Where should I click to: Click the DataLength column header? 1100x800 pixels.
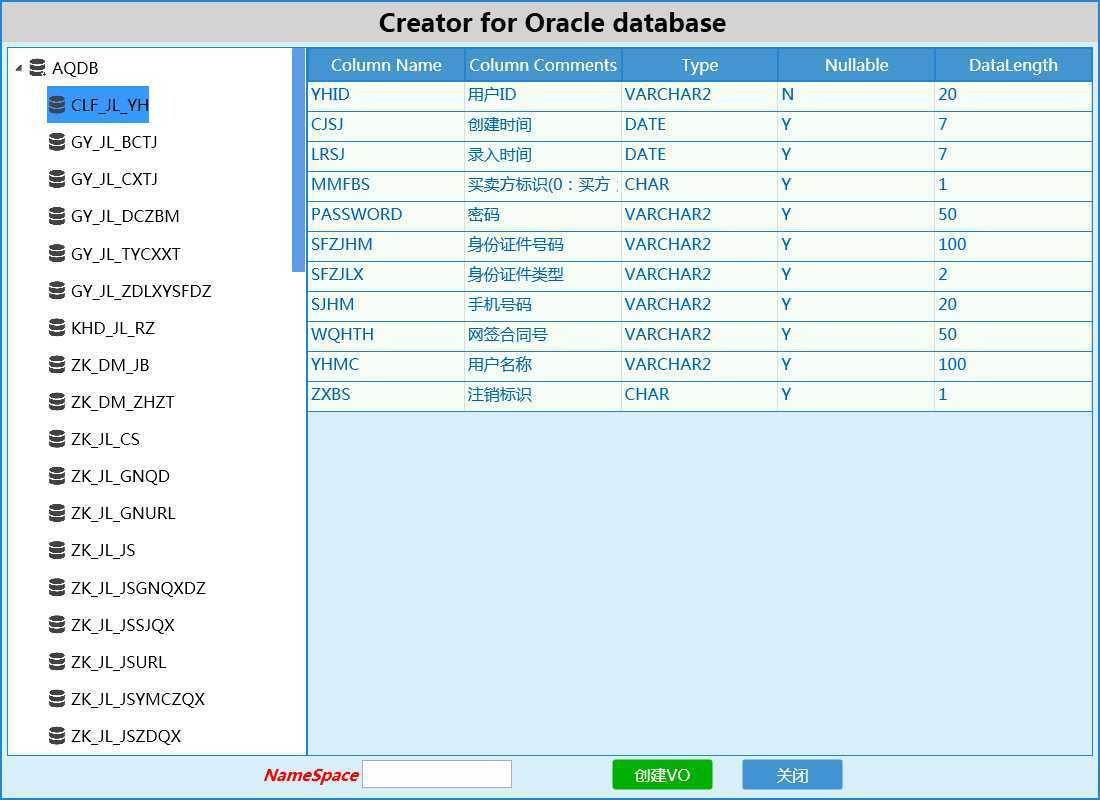click(x=1013, y=65)
